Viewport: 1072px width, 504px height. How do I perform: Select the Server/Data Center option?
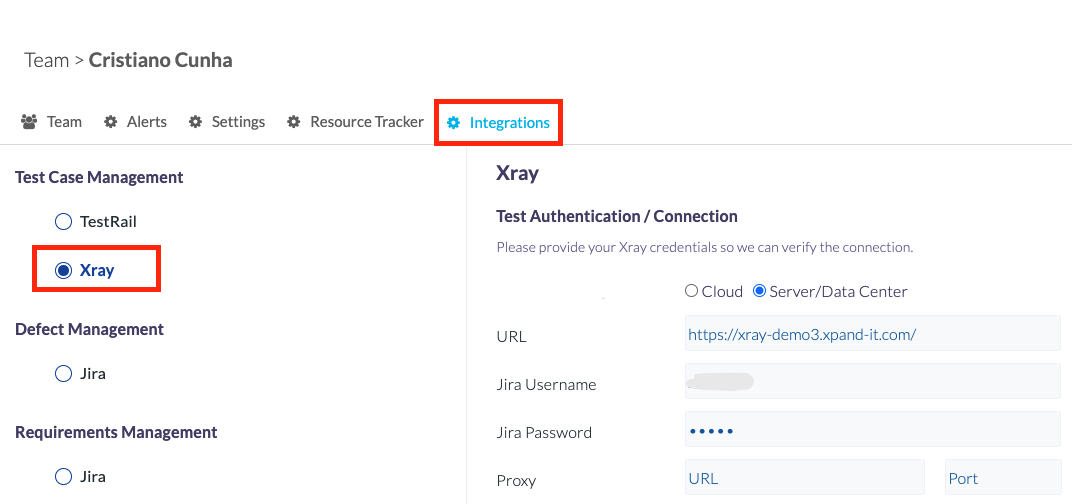click(759, 291)
